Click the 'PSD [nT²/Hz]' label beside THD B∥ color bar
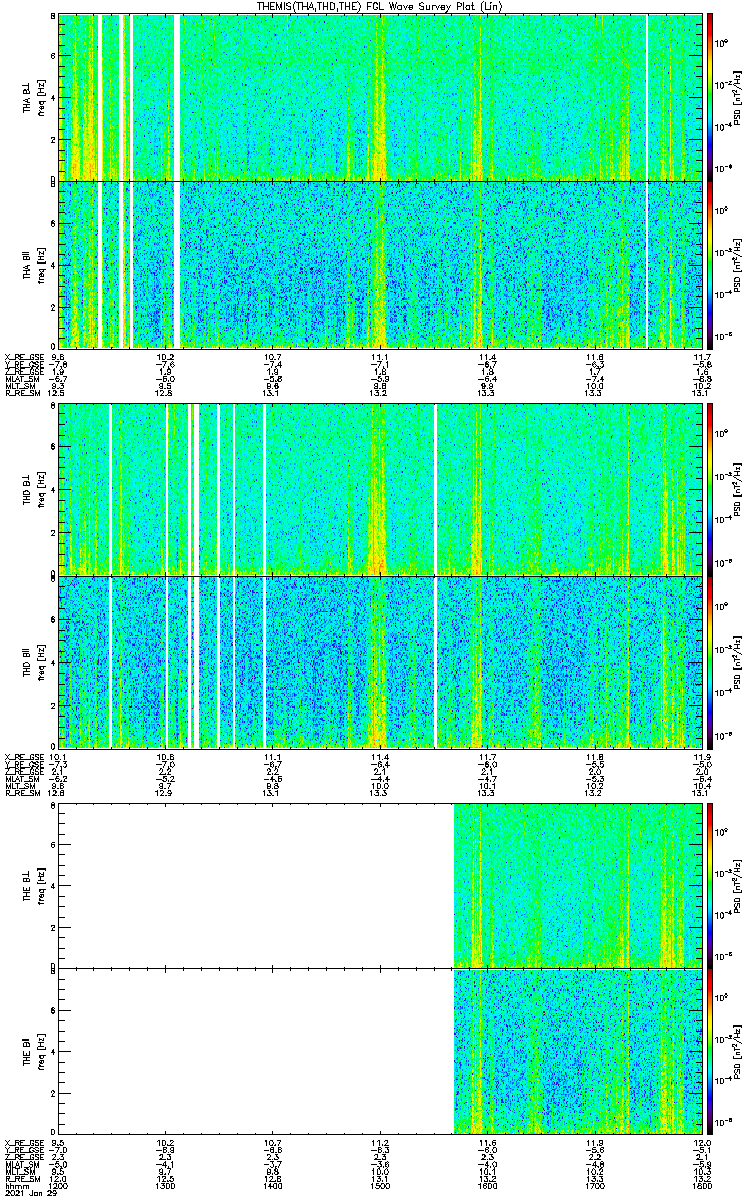This screenshot has width=750, height=1200. pos(737,662)
